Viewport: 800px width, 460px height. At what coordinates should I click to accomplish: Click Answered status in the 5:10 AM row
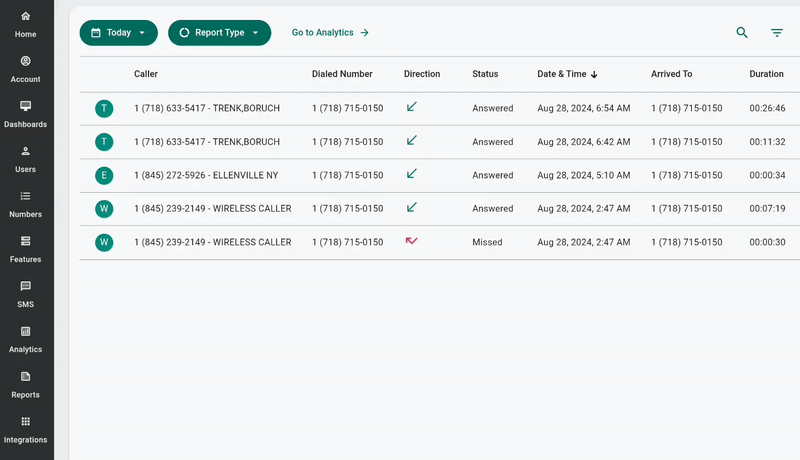point(493,175)
